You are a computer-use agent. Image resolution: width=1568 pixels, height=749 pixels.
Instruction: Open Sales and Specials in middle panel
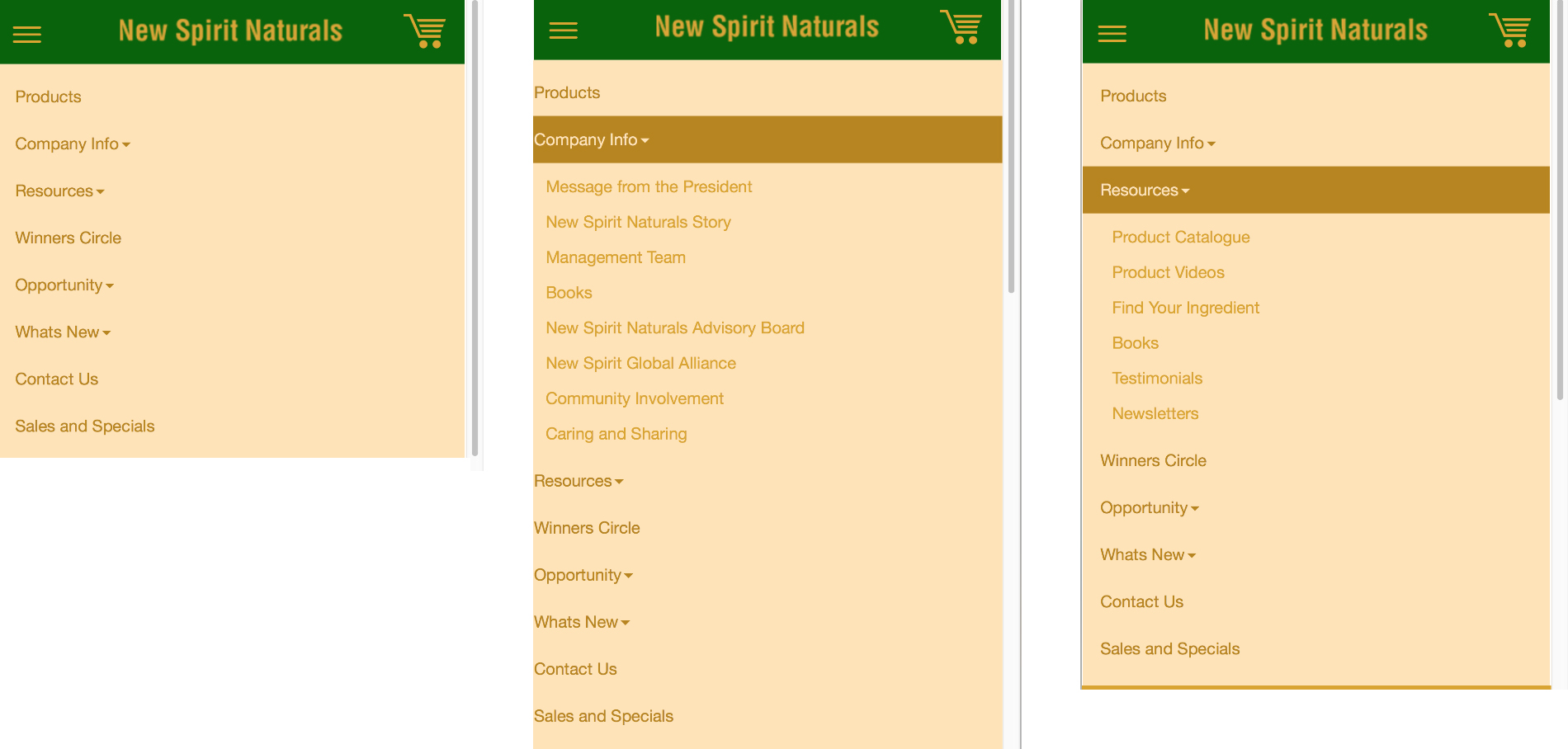click(603, 716)
